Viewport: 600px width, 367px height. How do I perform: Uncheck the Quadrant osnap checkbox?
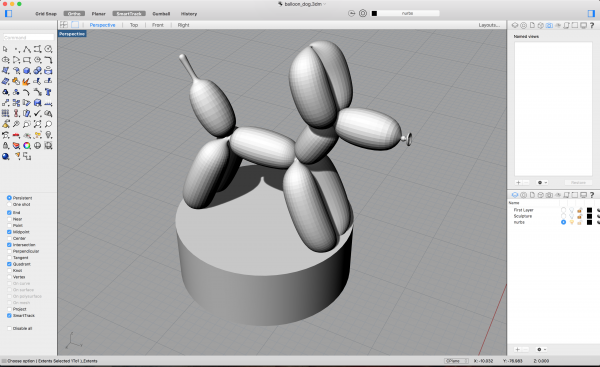[x=9, y=264]
